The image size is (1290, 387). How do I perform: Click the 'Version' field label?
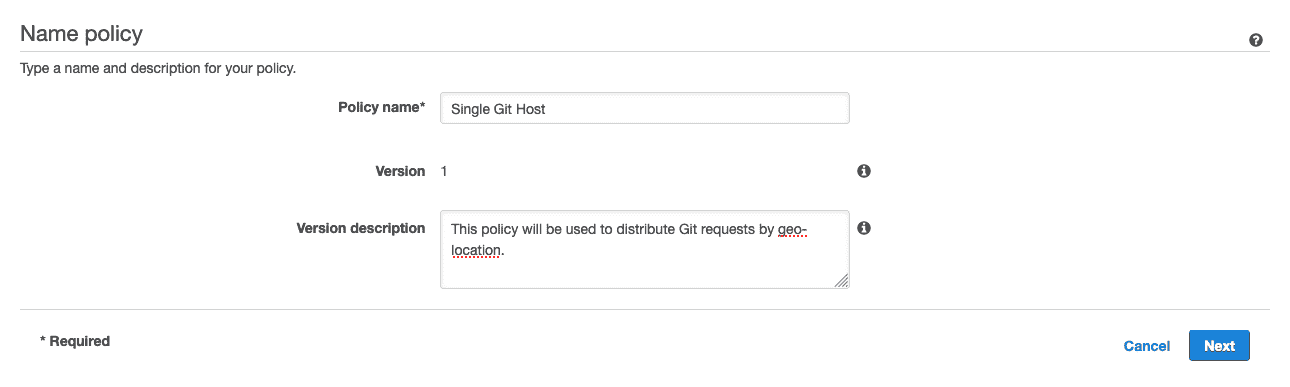pos(400,171)
